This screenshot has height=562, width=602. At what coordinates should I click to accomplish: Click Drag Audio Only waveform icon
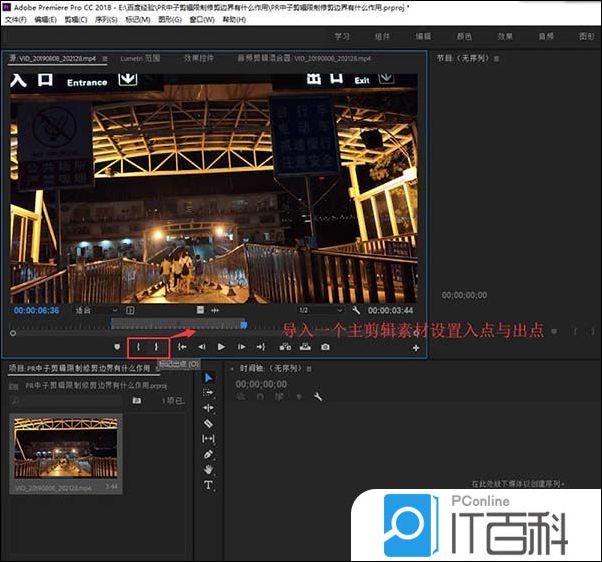point(215,310)
